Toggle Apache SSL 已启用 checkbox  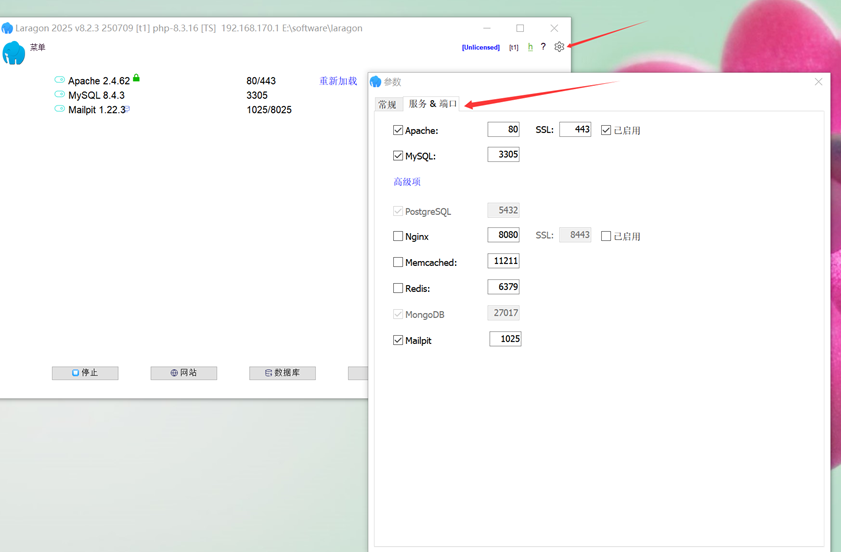click(606, 130)
